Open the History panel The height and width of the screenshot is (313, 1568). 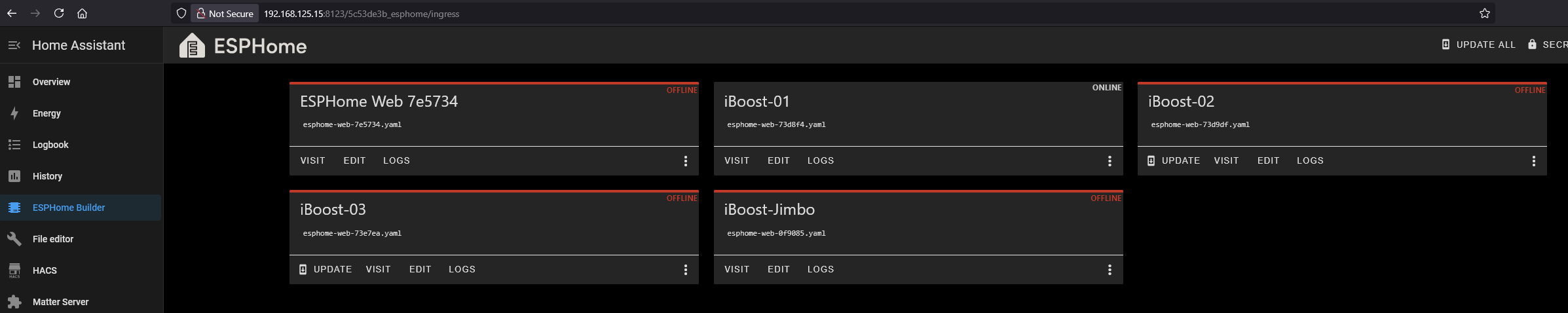[81, 176]
